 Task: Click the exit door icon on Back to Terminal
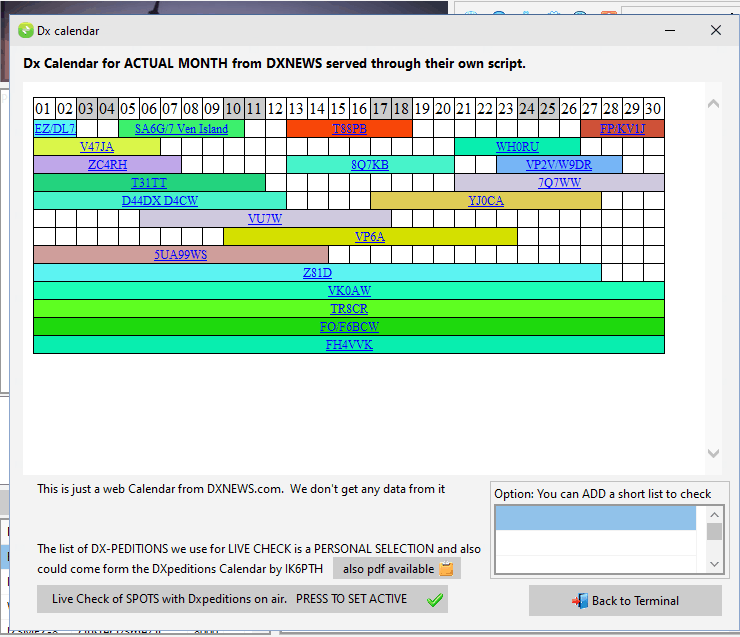(579, 601)
